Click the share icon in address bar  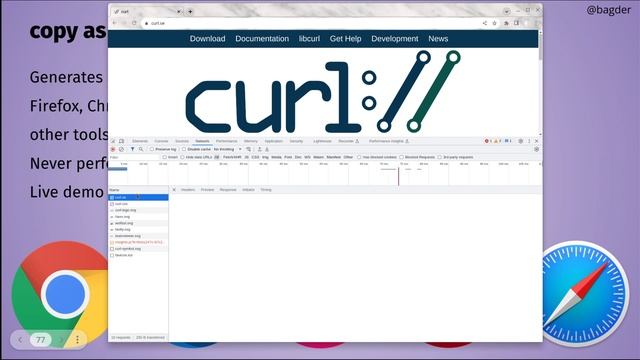click(x=484, y=23)
